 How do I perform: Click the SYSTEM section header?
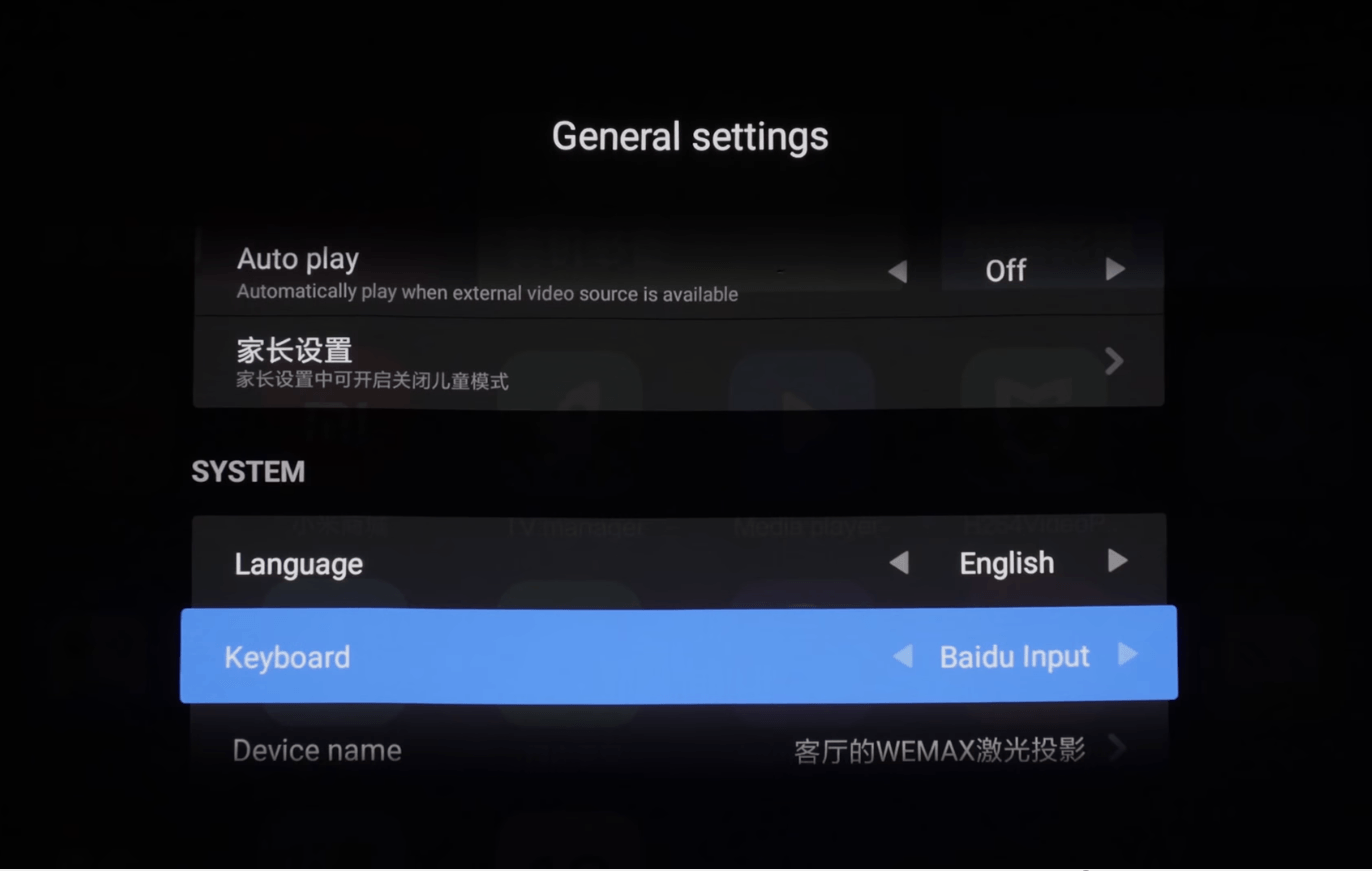point(248,472)
